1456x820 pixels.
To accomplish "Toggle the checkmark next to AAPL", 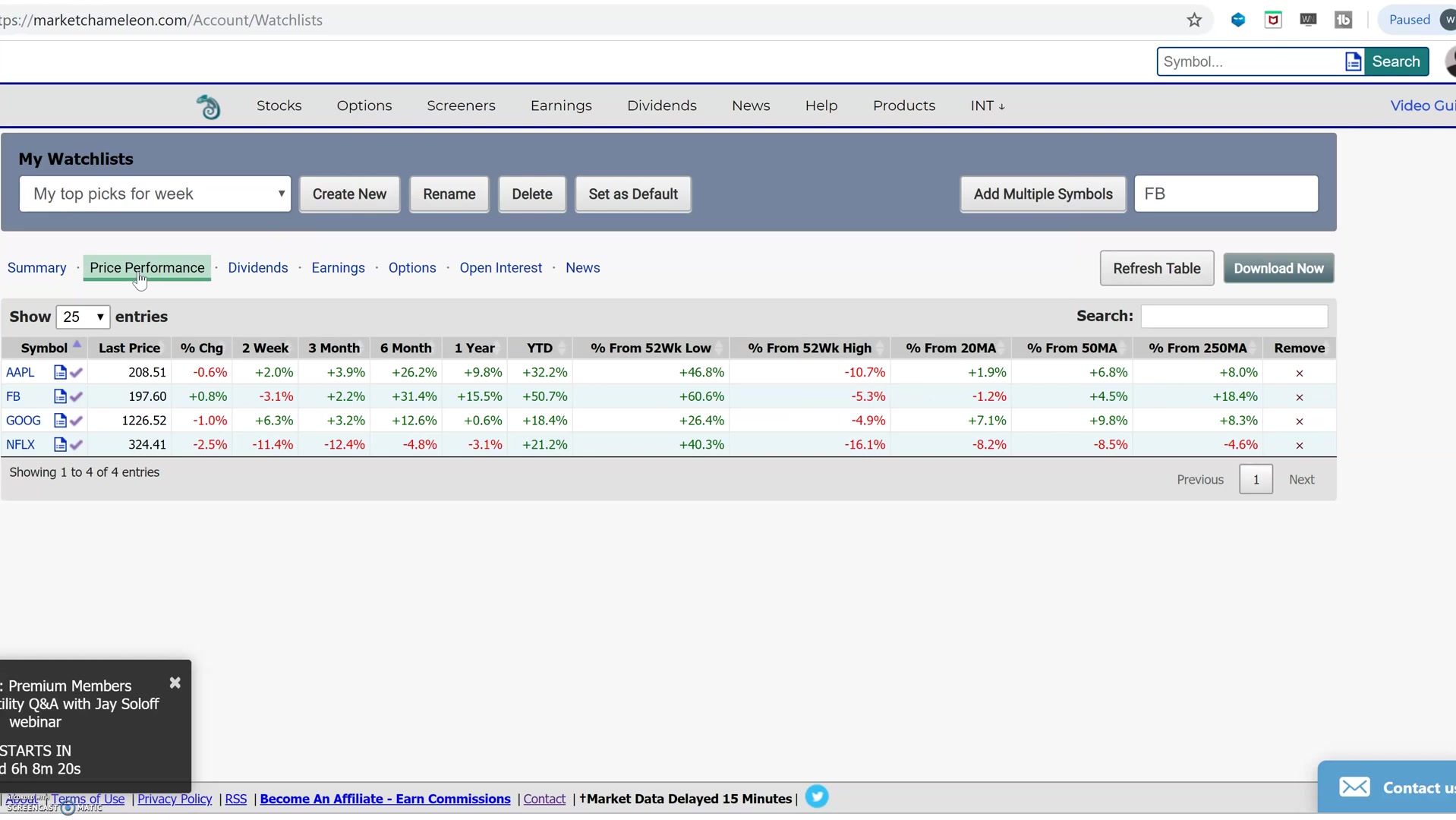I will tap(75, 372).
